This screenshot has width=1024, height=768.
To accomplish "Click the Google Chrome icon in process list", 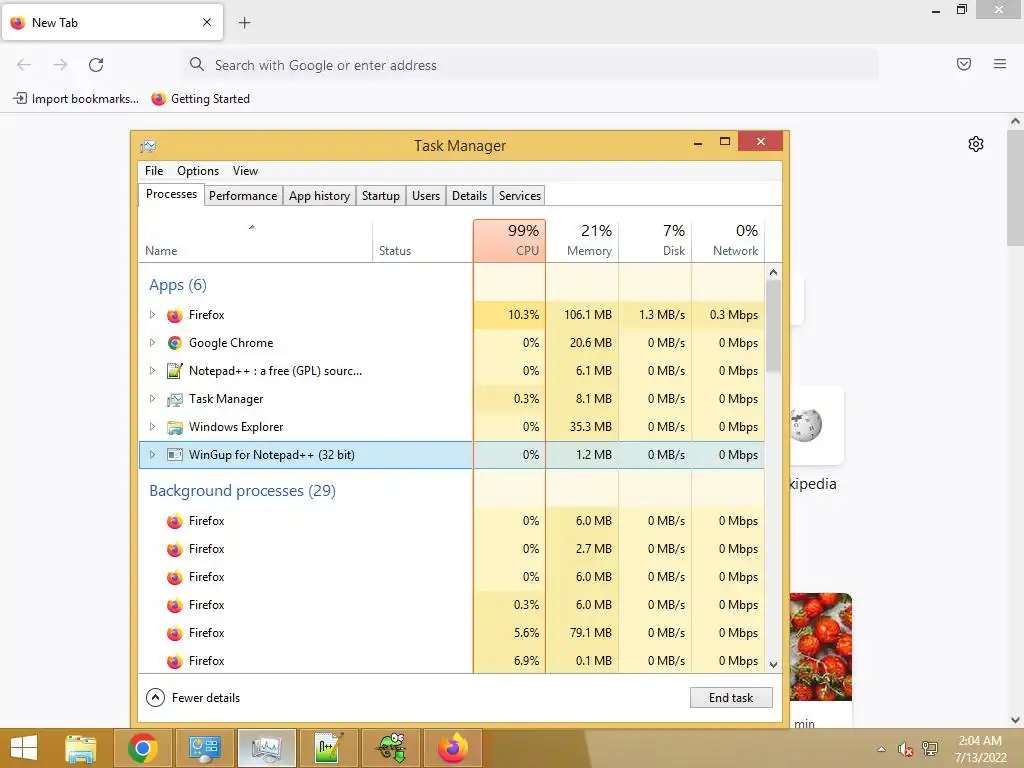I will point(174,344).
